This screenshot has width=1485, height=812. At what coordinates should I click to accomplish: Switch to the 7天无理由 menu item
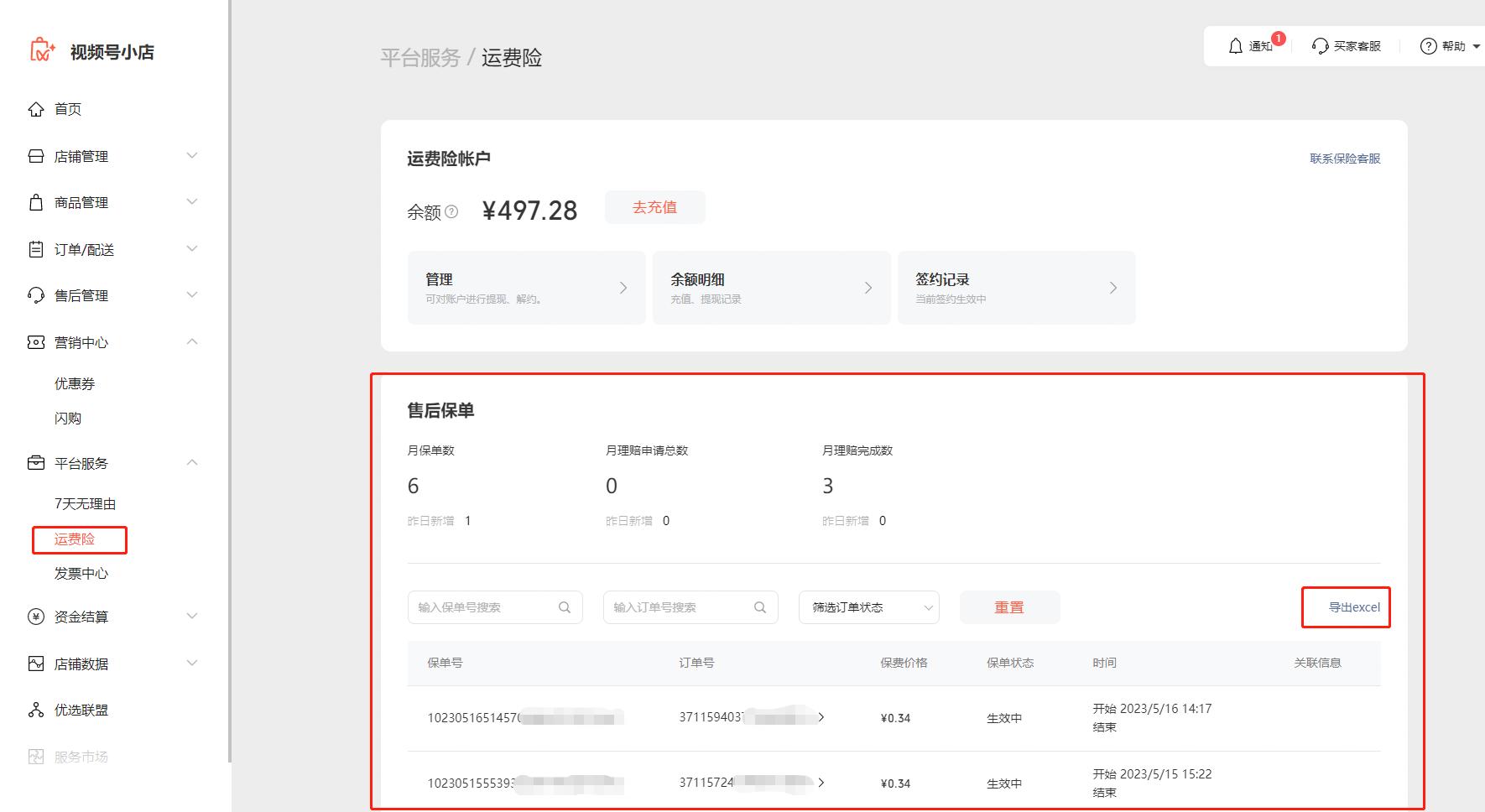pos(85,503)
